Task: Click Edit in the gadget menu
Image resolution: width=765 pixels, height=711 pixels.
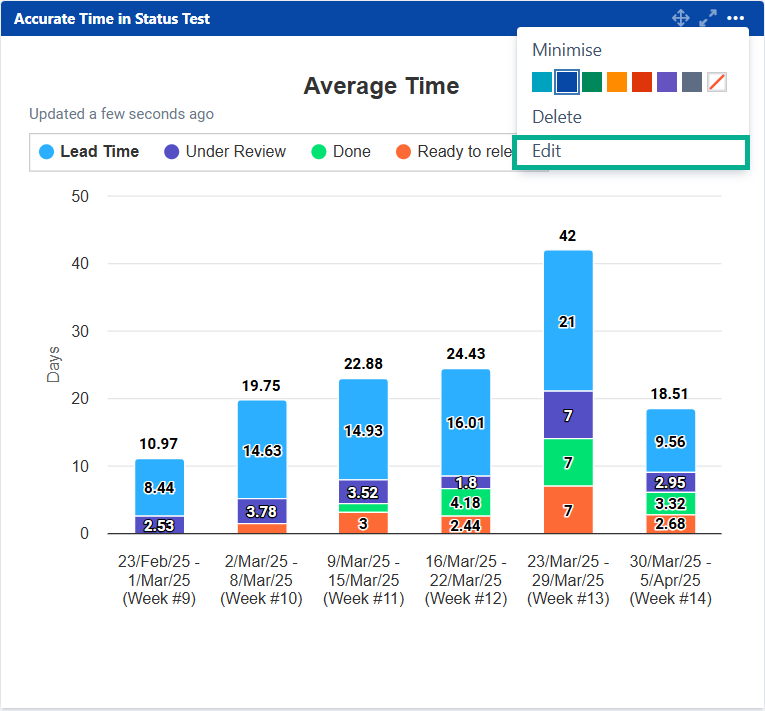Action: tap(547, 152)
